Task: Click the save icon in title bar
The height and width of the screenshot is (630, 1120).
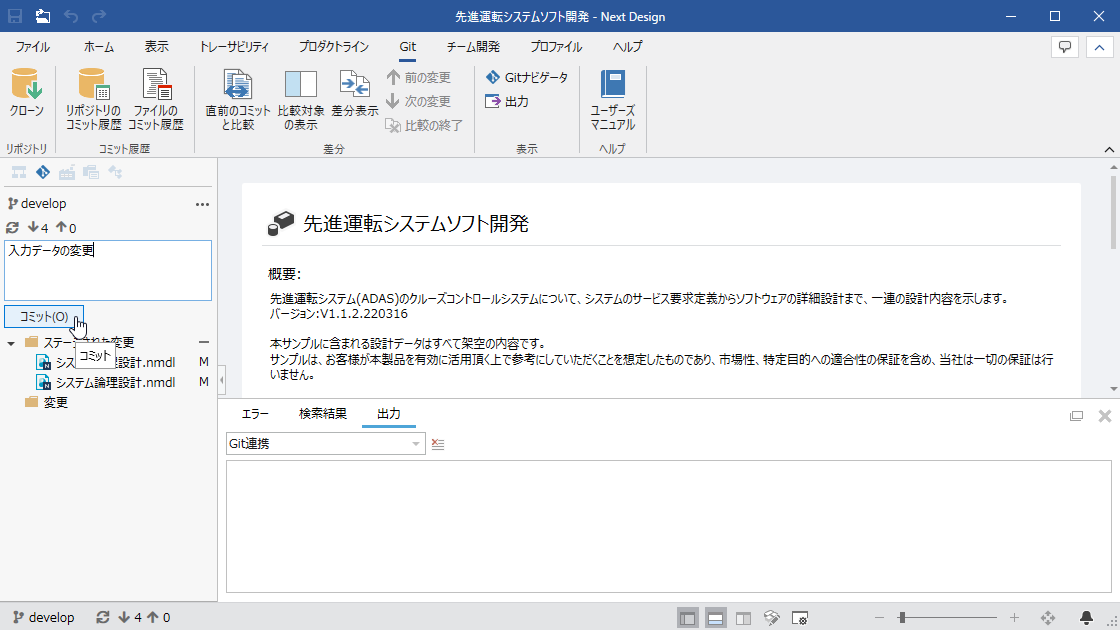Action: click(15, 16)
